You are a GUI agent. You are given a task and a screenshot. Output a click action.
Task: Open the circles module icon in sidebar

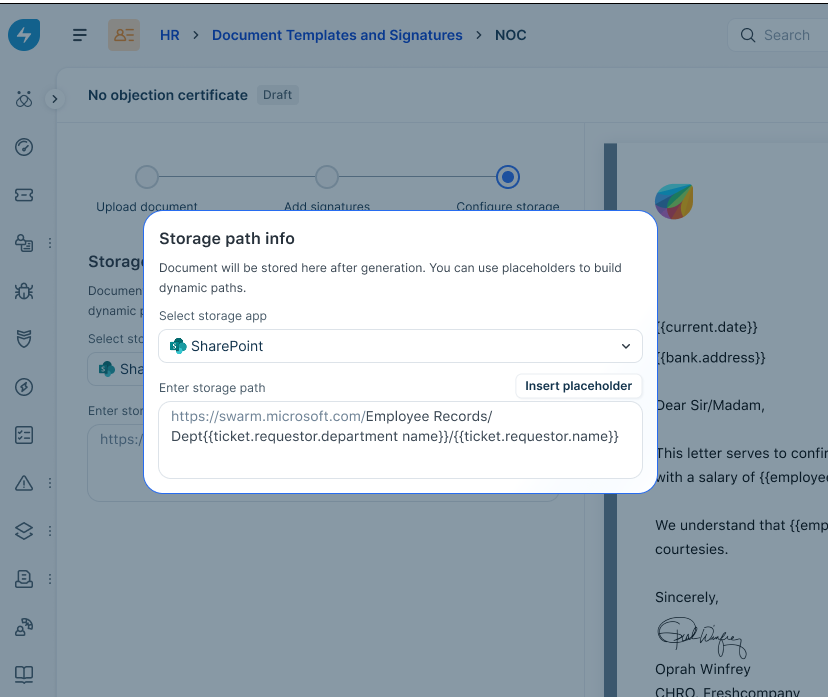pos(24,99)
